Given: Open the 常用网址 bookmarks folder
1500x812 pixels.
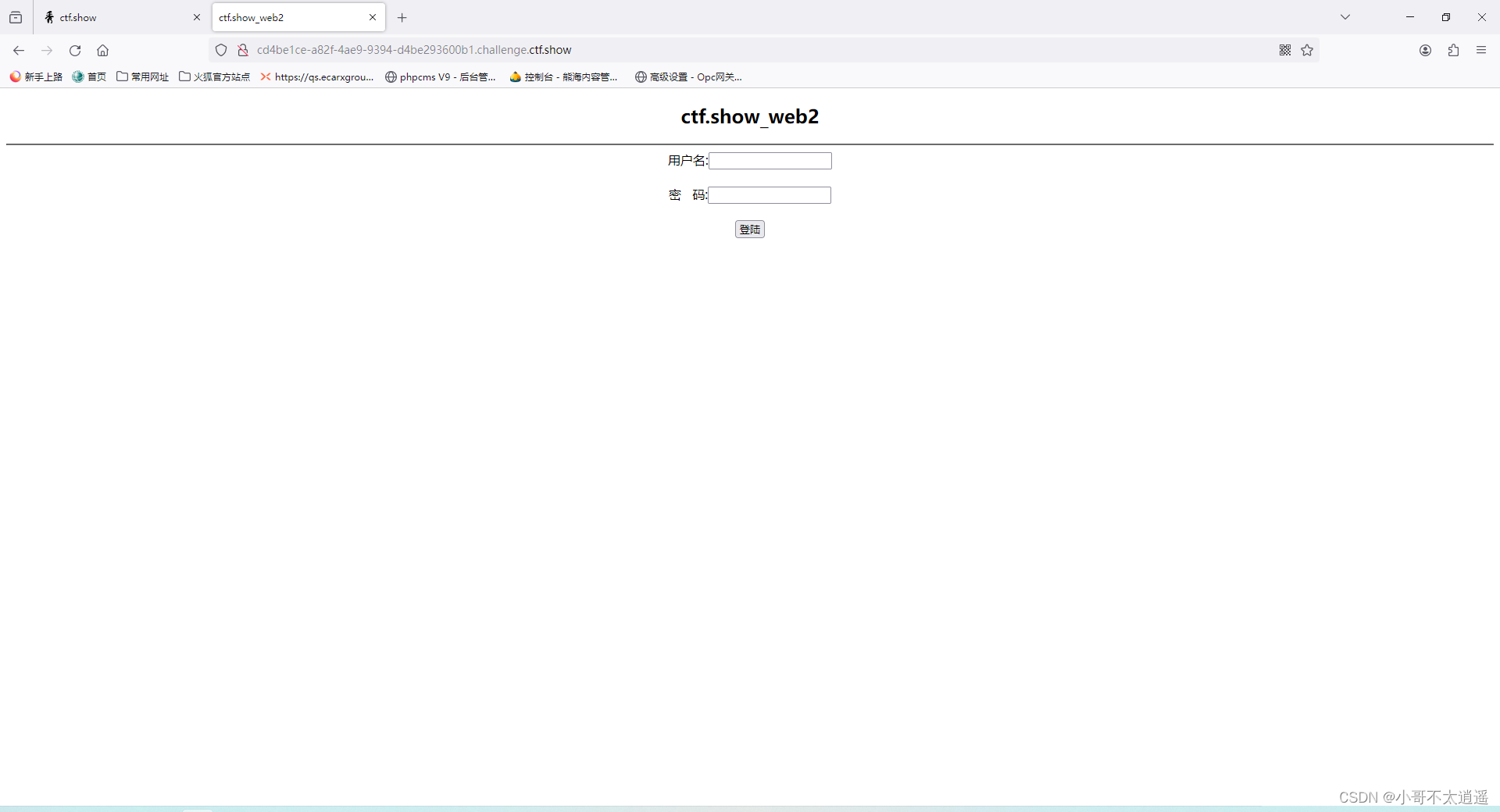Looking at the screenshot, I should pos(142,77).
